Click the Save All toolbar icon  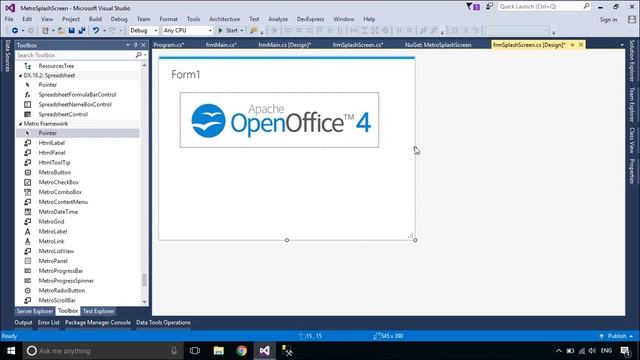pos(82,31)
